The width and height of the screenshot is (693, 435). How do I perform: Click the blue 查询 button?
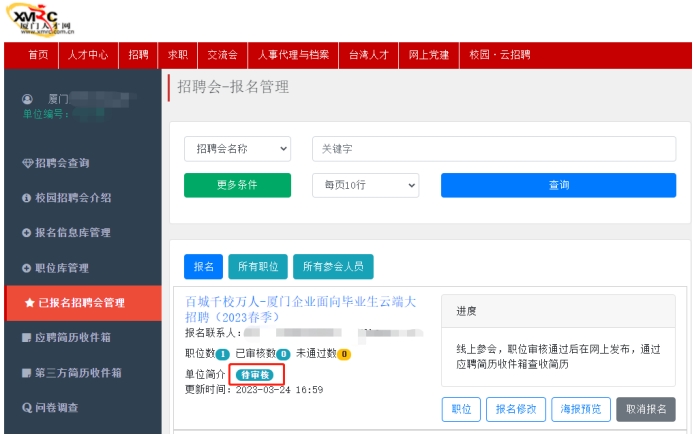point(558,185)
